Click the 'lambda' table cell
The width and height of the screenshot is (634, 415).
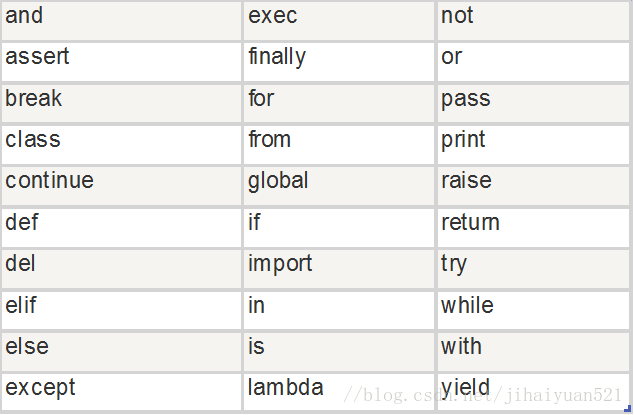(x=339, y=392)
